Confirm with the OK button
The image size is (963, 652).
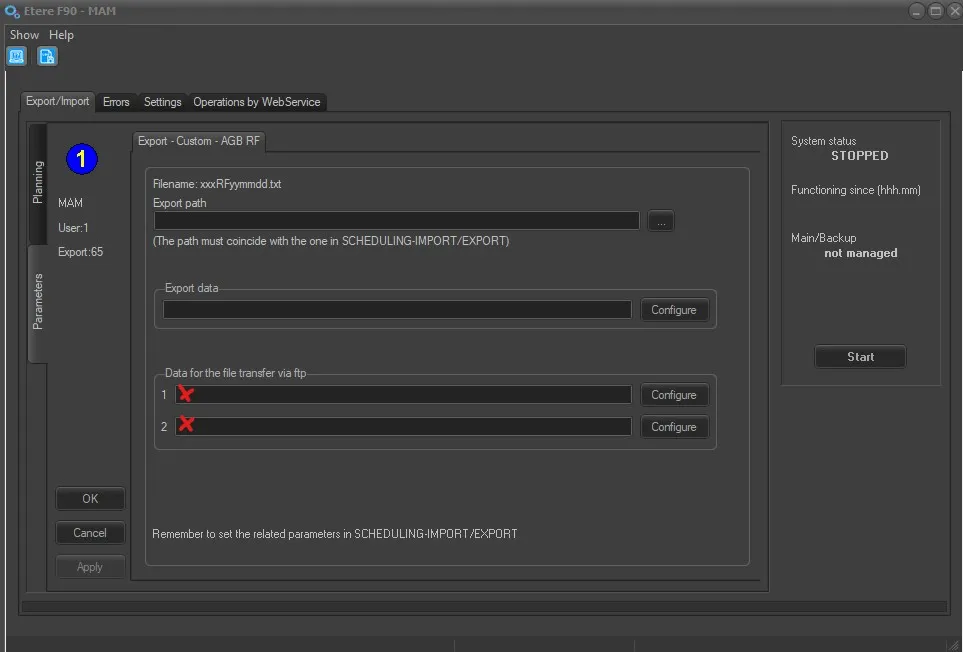tap(90, 498)
